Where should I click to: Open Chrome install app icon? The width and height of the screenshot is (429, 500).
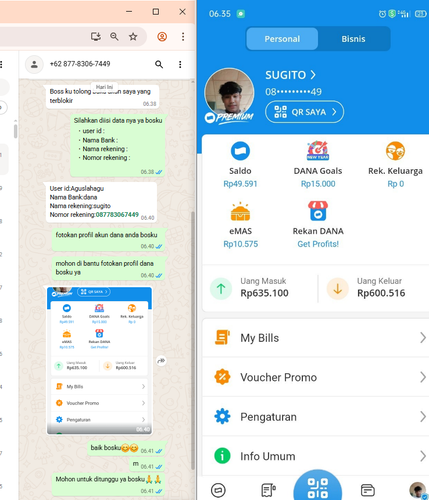pos(96,36)
